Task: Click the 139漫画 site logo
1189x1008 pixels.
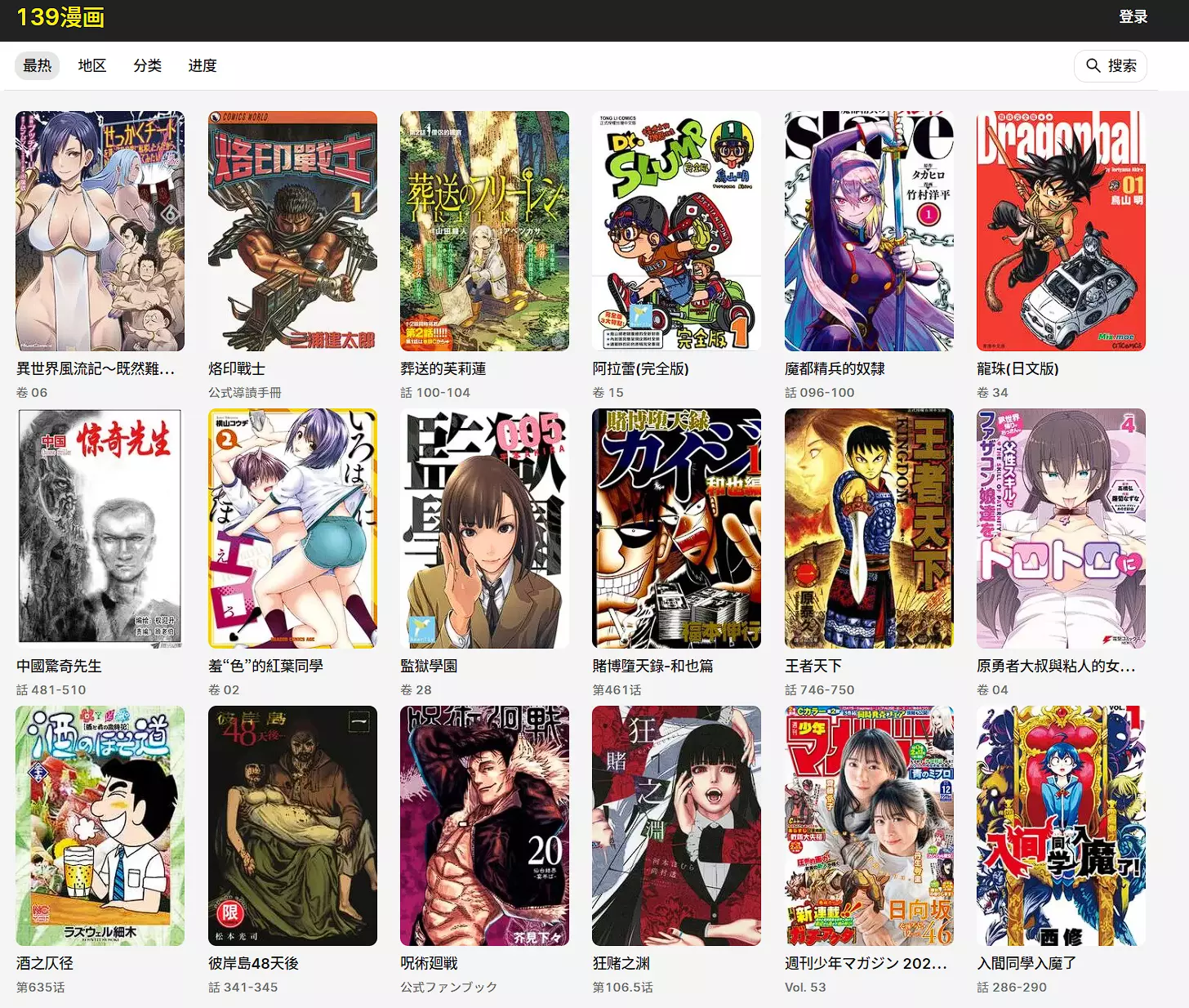Action: (60, 18)
